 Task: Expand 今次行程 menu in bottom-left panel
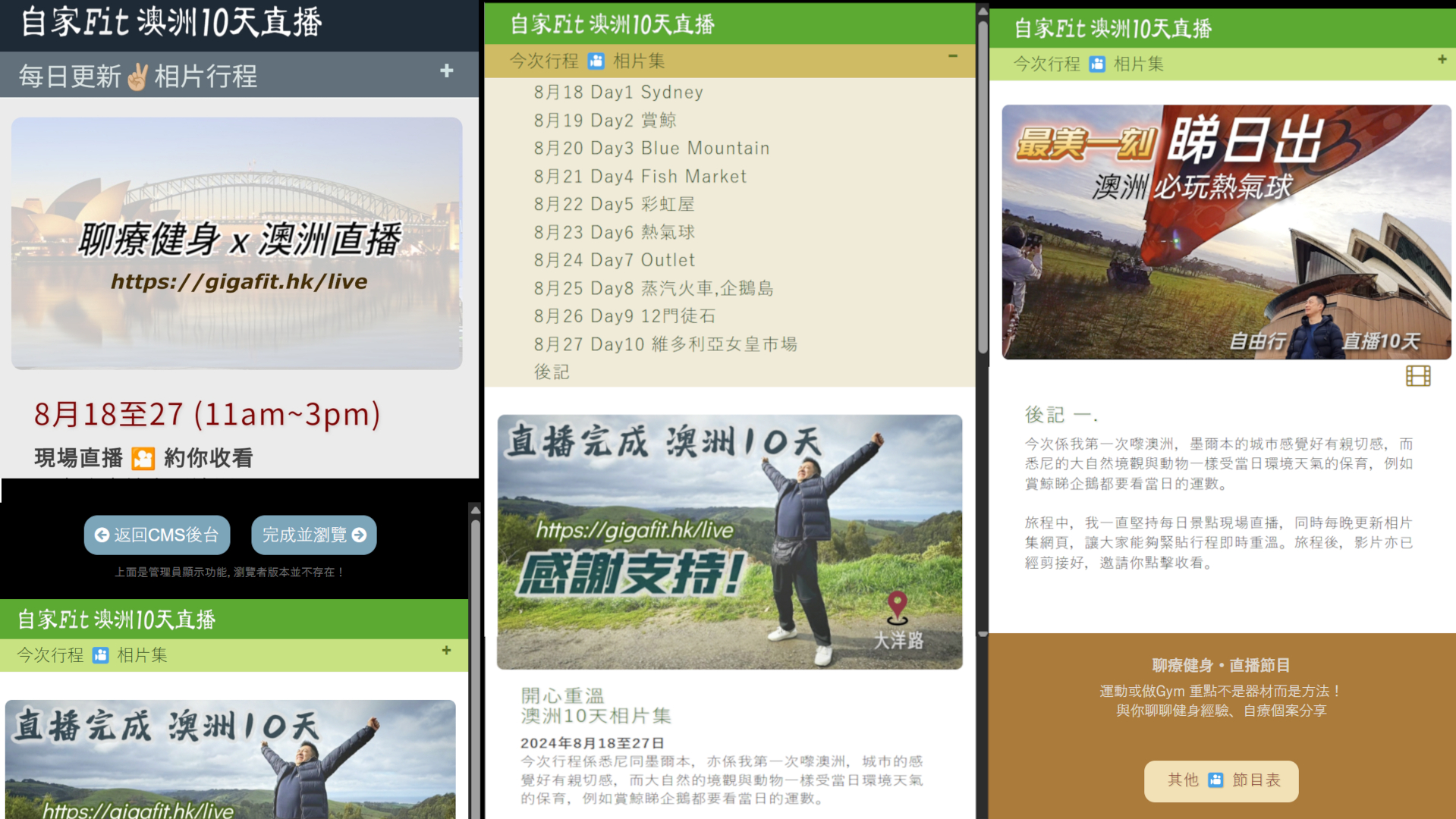446,651
